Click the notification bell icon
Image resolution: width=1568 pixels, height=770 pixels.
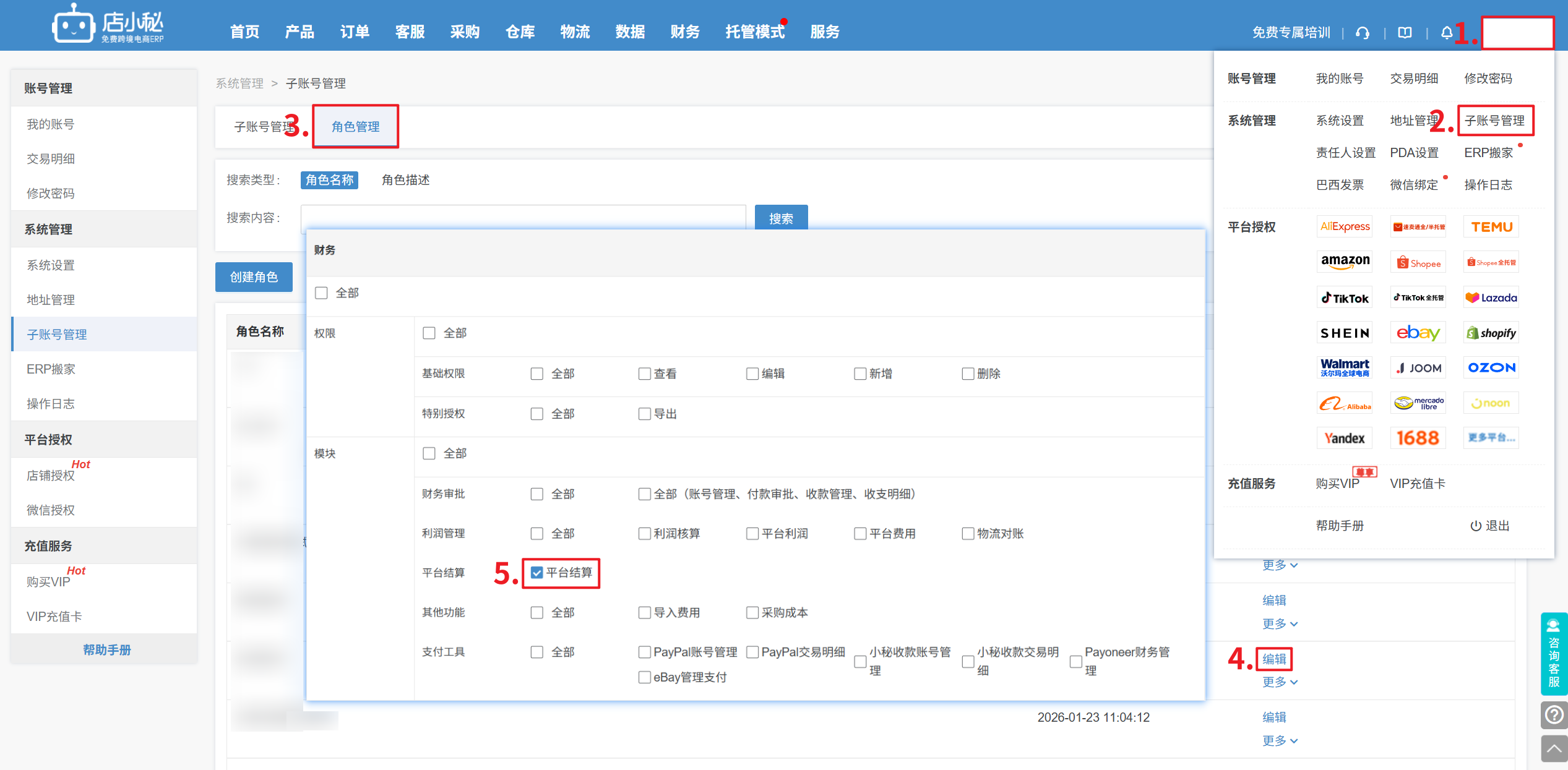(x=1446, y=33)
